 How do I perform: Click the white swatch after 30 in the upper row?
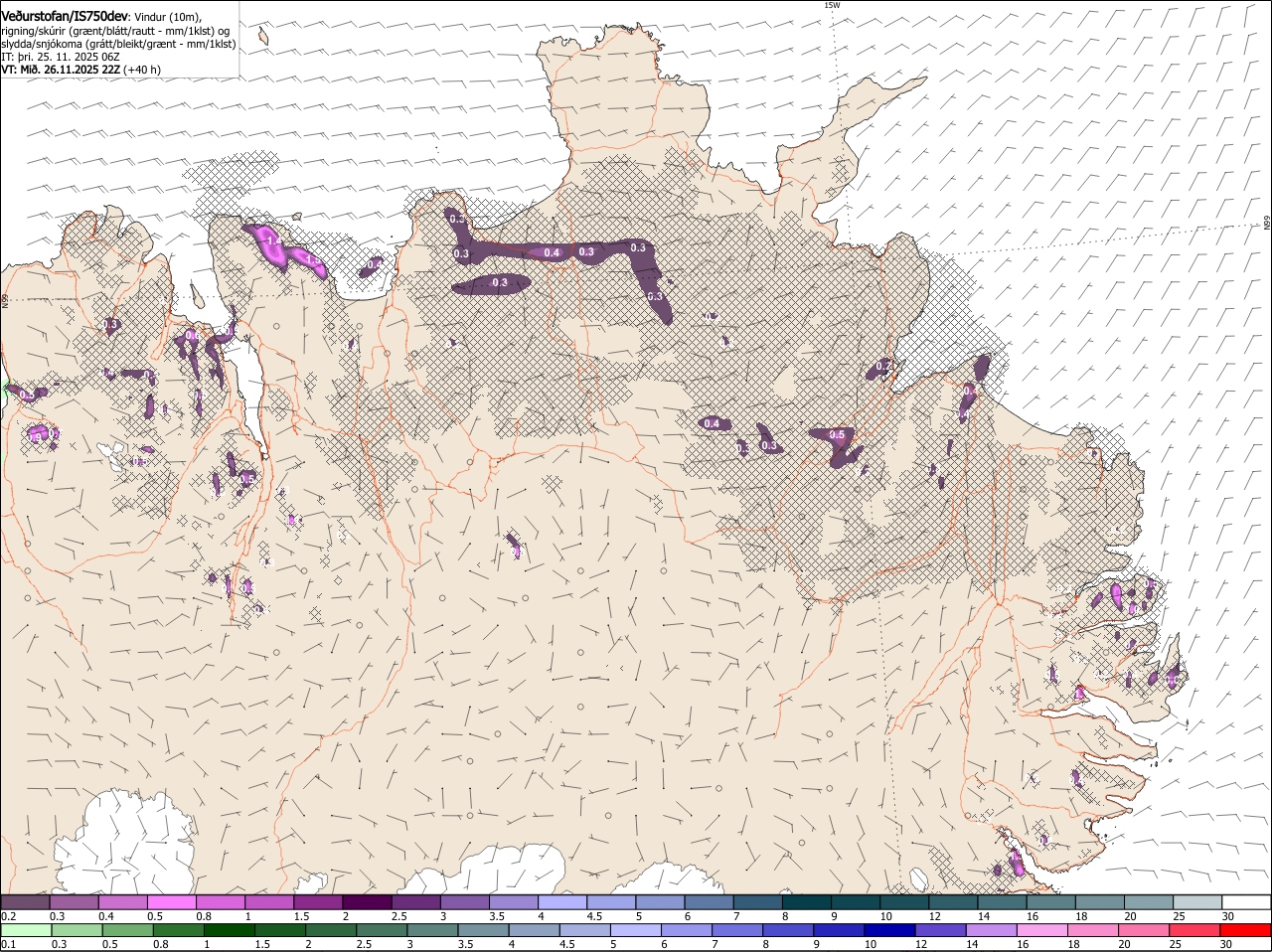[1246, 902]
